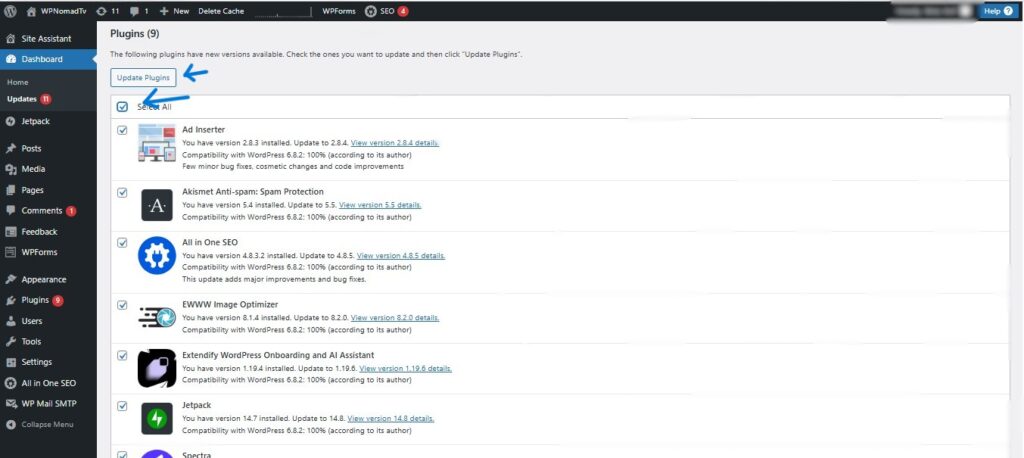Click the EWWW Image Optimizer plugin name
This screenshot has width=1024, height=458.
pos(230,305)
